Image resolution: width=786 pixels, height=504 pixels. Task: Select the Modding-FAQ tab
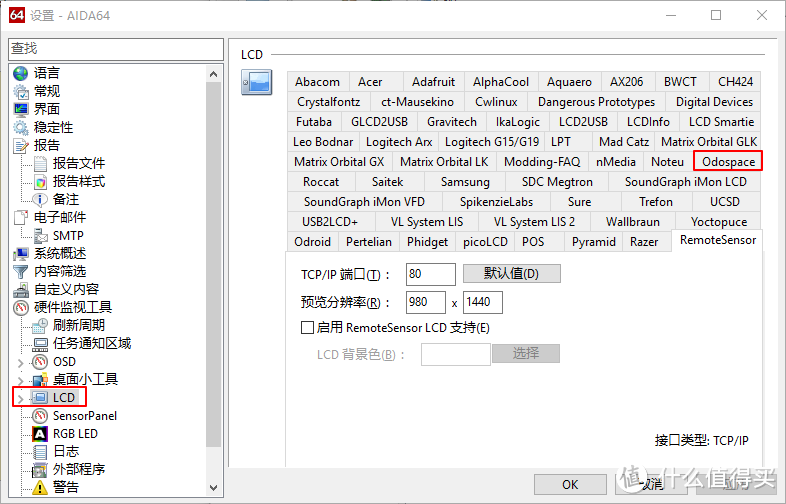[542, 162]
